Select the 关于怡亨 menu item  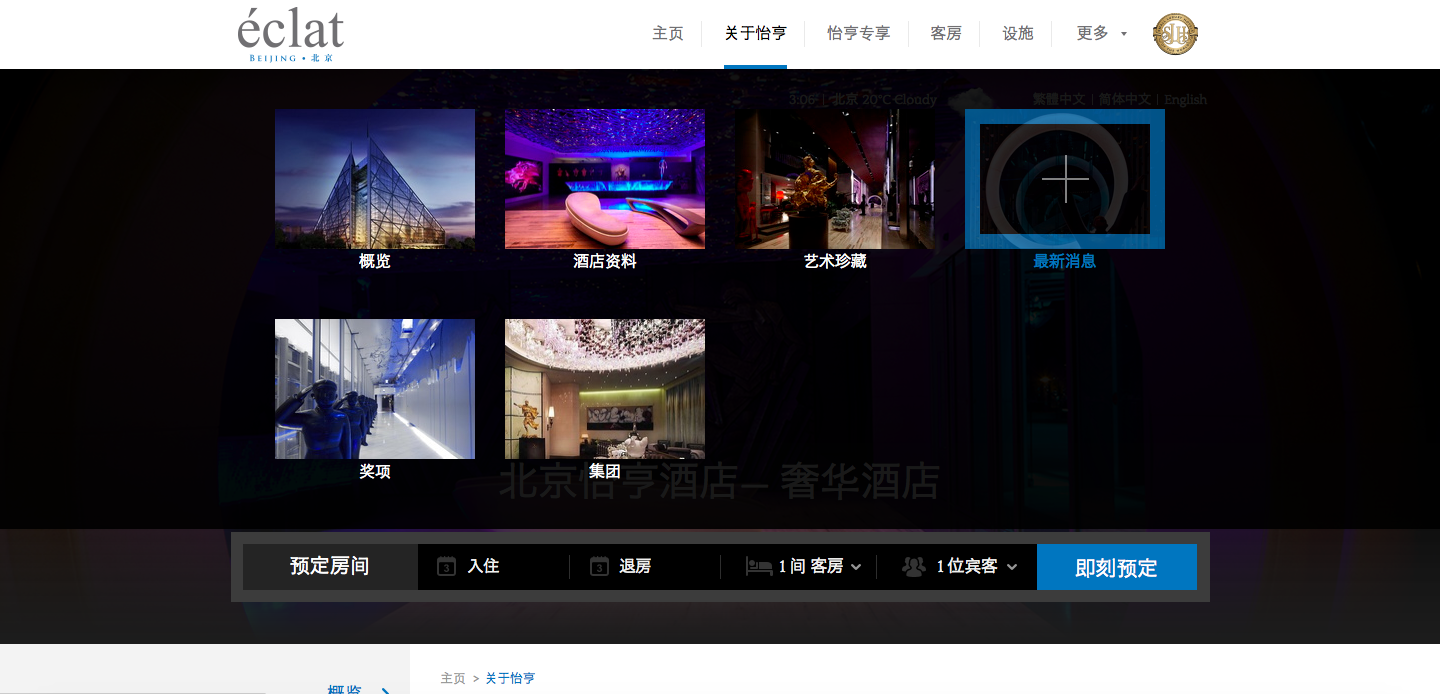pyautogui.click(x=756, y=34)
